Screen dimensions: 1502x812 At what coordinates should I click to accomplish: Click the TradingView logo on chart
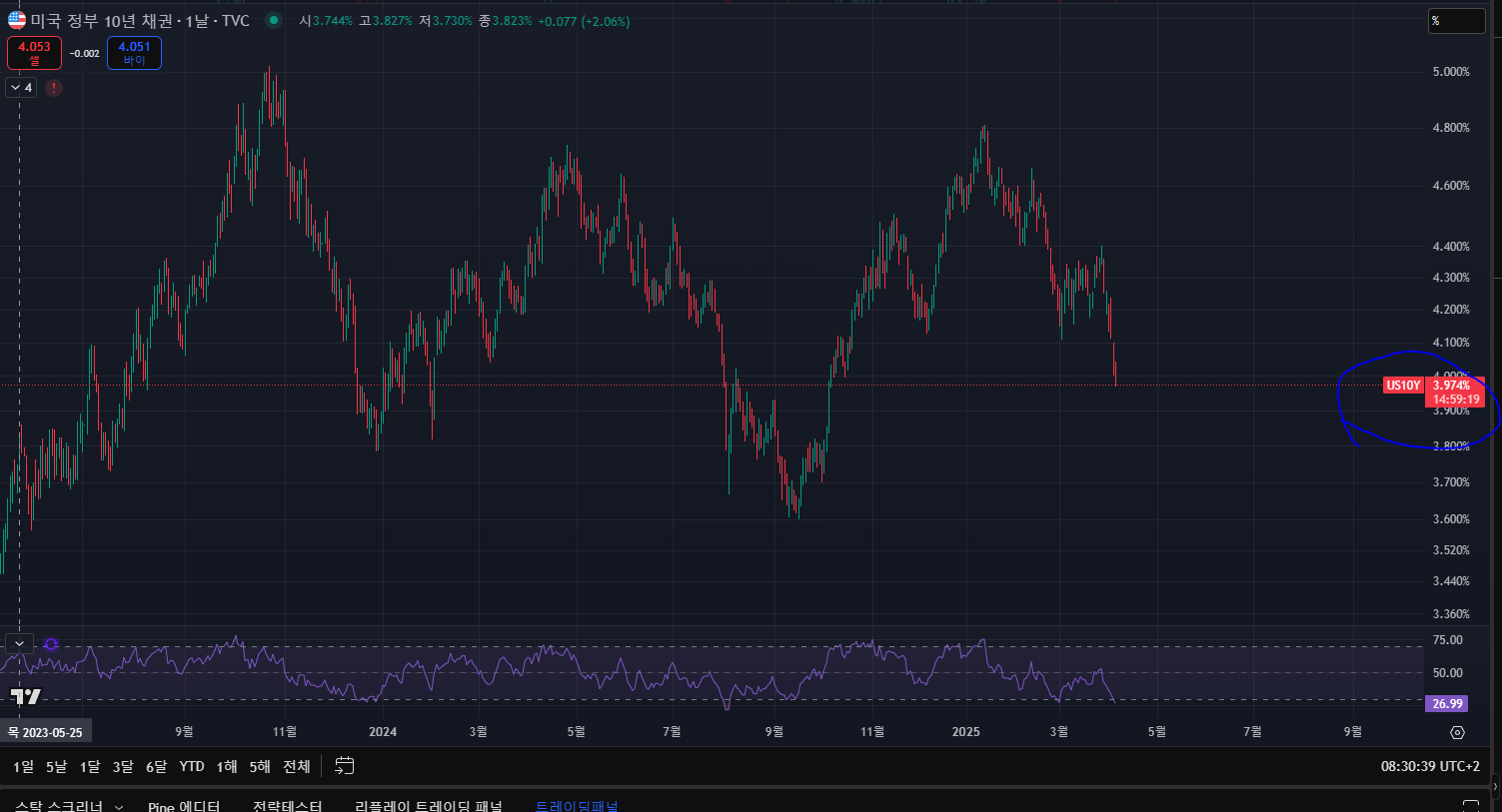click(26, 696)
